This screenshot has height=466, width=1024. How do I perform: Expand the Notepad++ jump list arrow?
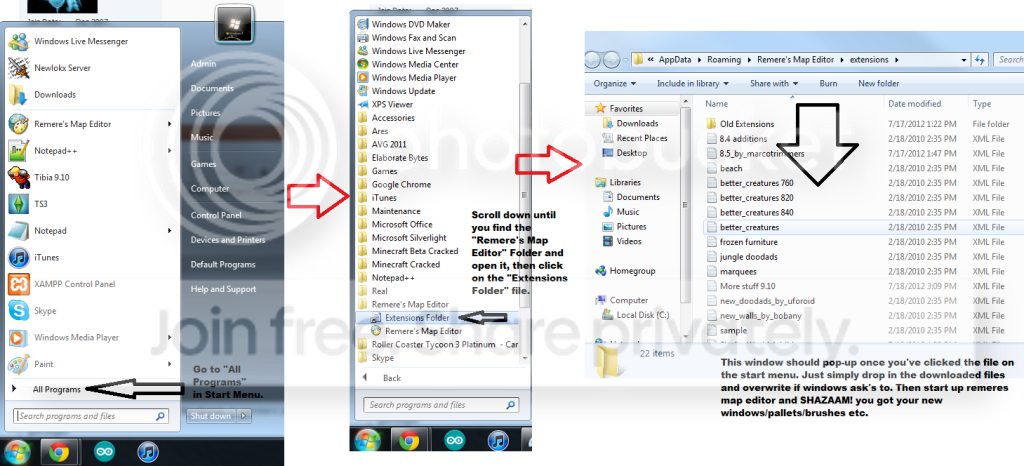(x=170, y=151)
